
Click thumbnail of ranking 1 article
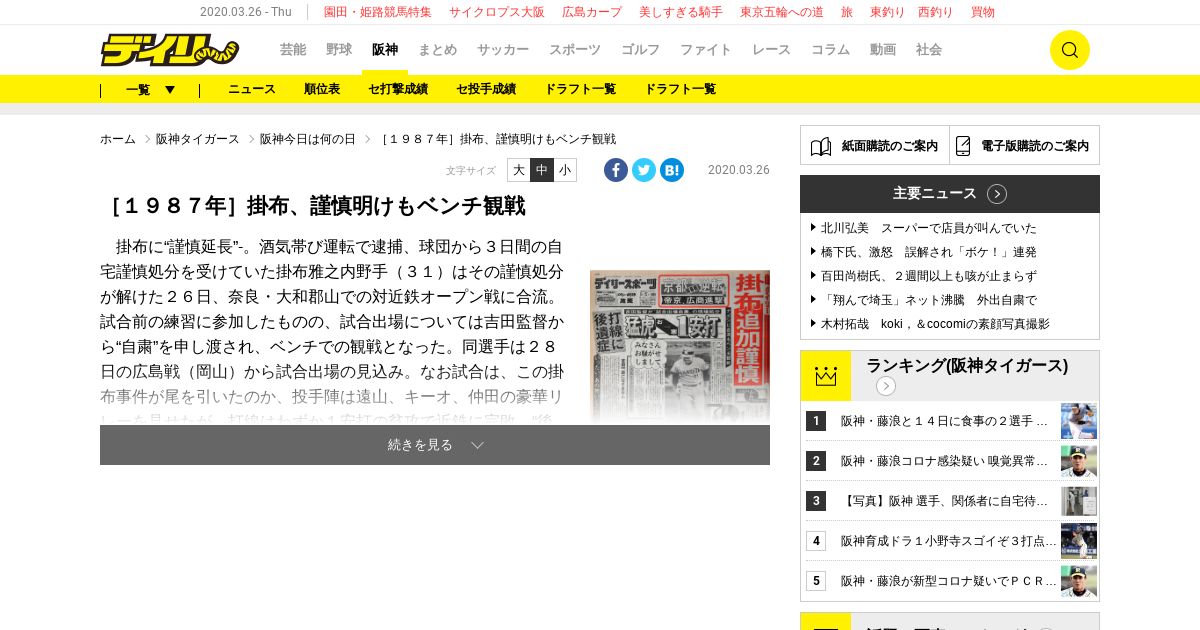(1079, 421)
